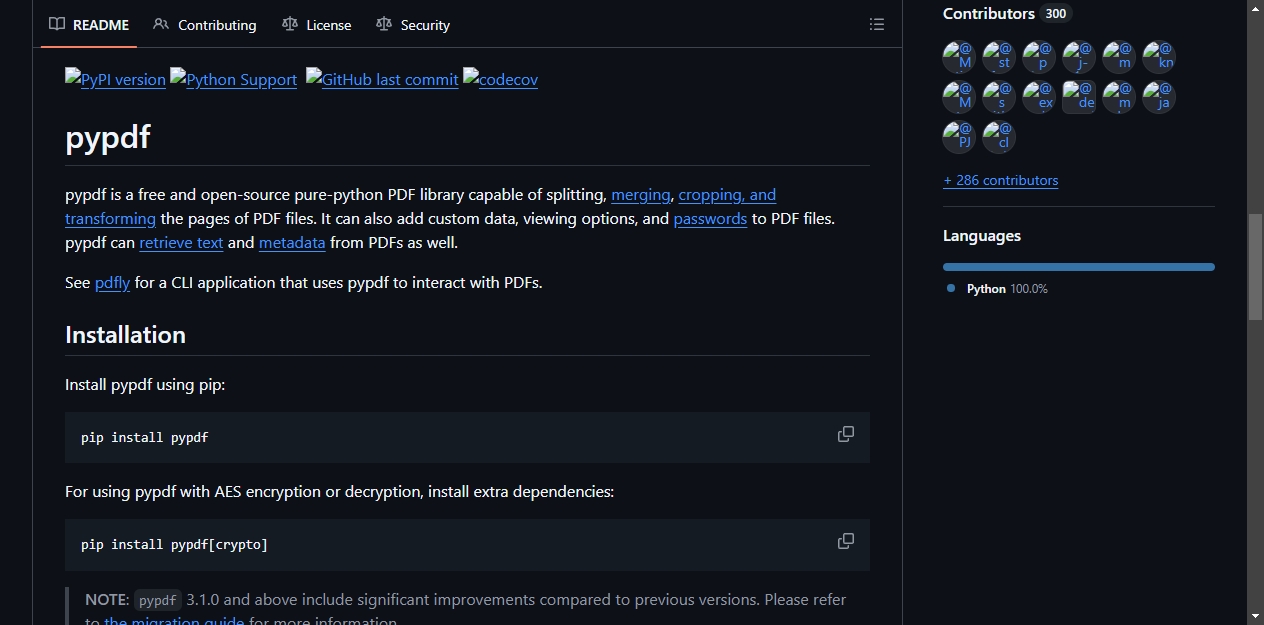Copy the 'pip install pypdf' command

(x=846, y=434)
